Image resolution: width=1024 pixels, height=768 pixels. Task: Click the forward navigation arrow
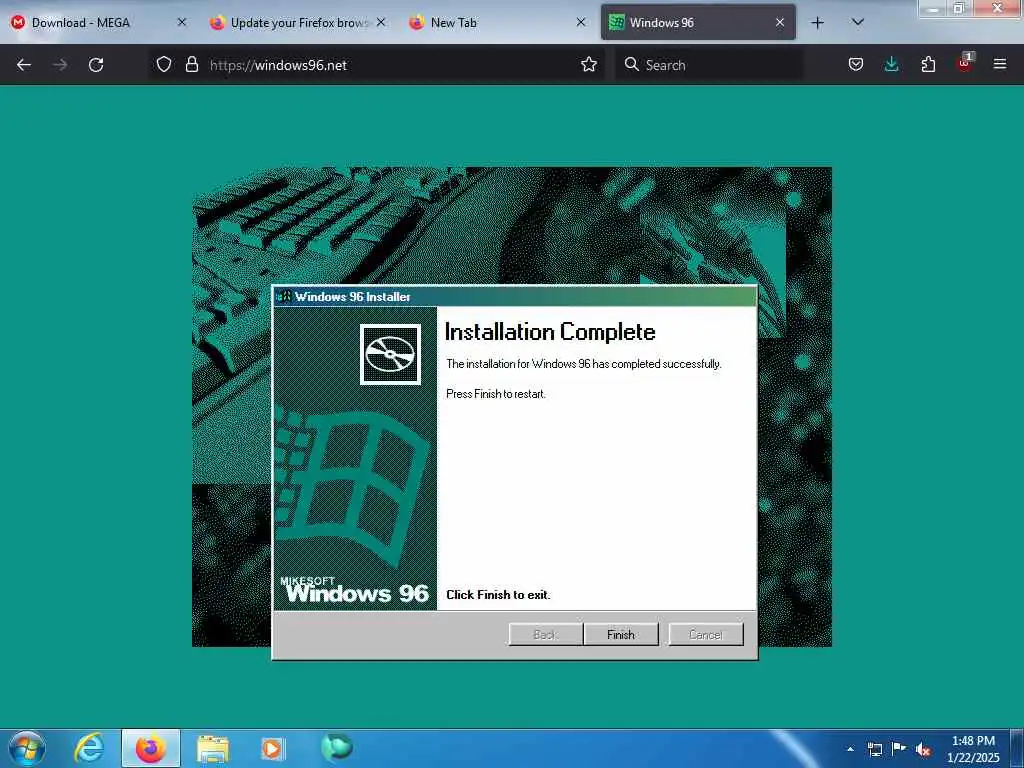tap(59, 65)
